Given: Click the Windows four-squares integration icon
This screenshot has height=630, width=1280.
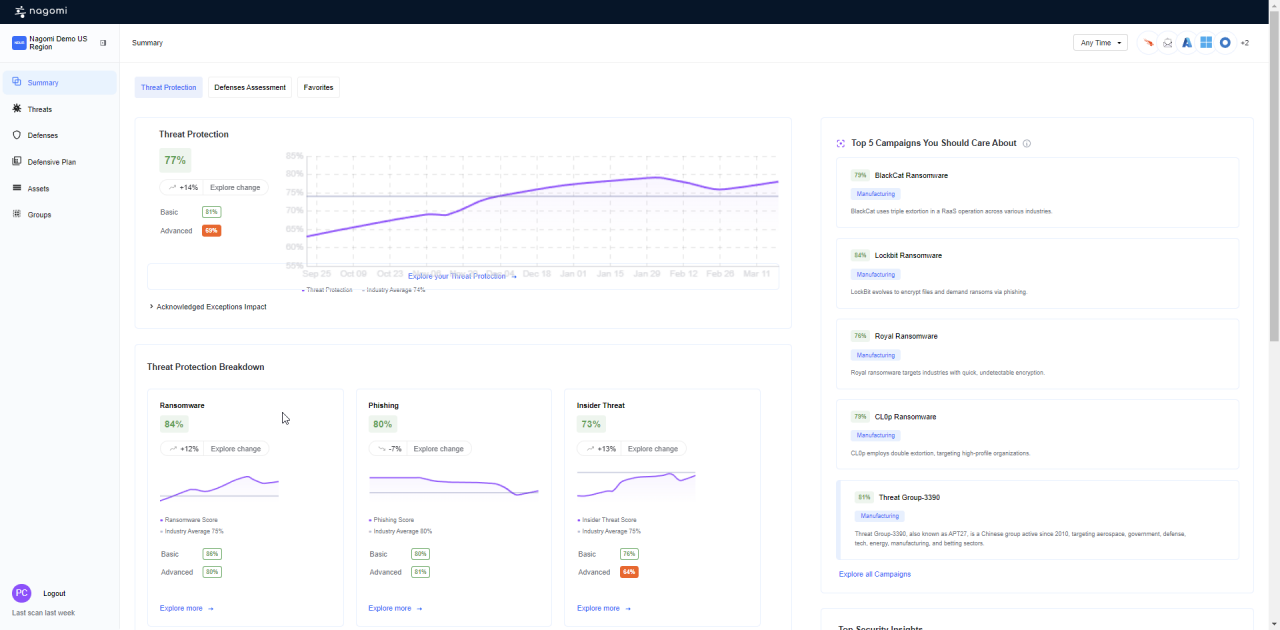Looking at the screenshot, I should coord(1206,43).
